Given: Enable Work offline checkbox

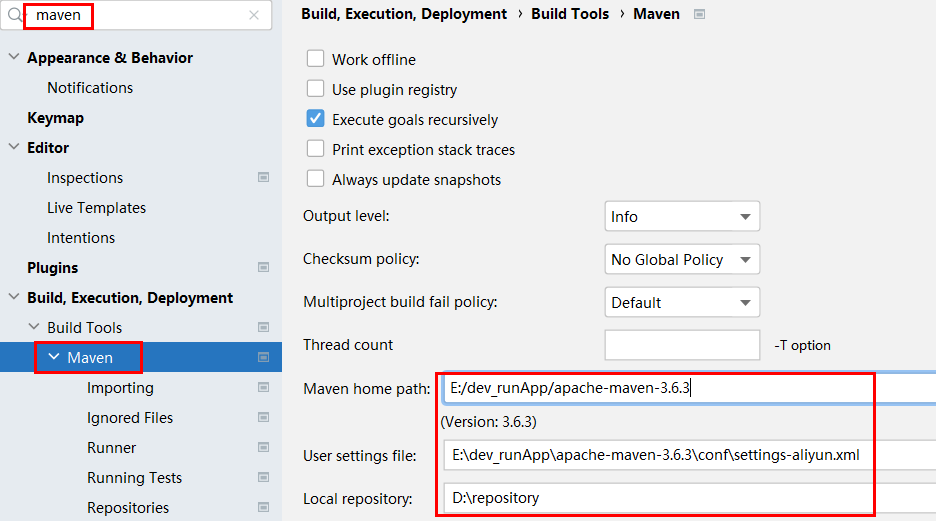Looking at the screenshot, I should [x=315, y=58].
